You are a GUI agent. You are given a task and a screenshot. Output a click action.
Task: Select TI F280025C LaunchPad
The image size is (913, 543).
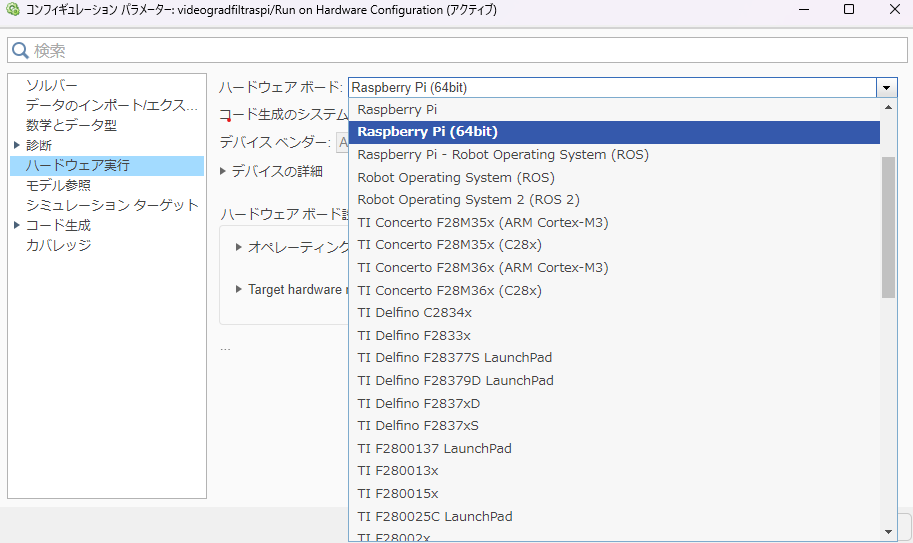[614, 516]
